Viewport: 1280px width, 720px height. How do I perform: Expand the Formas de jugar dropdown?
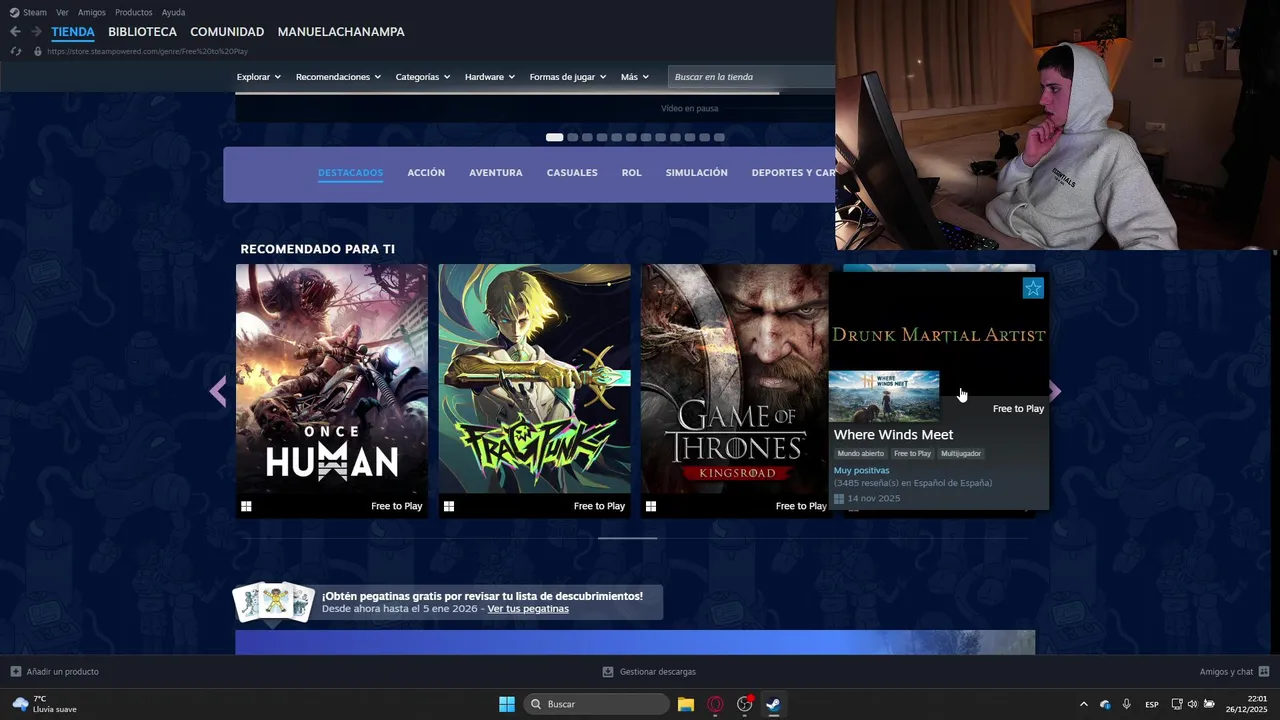pos(568,77)
